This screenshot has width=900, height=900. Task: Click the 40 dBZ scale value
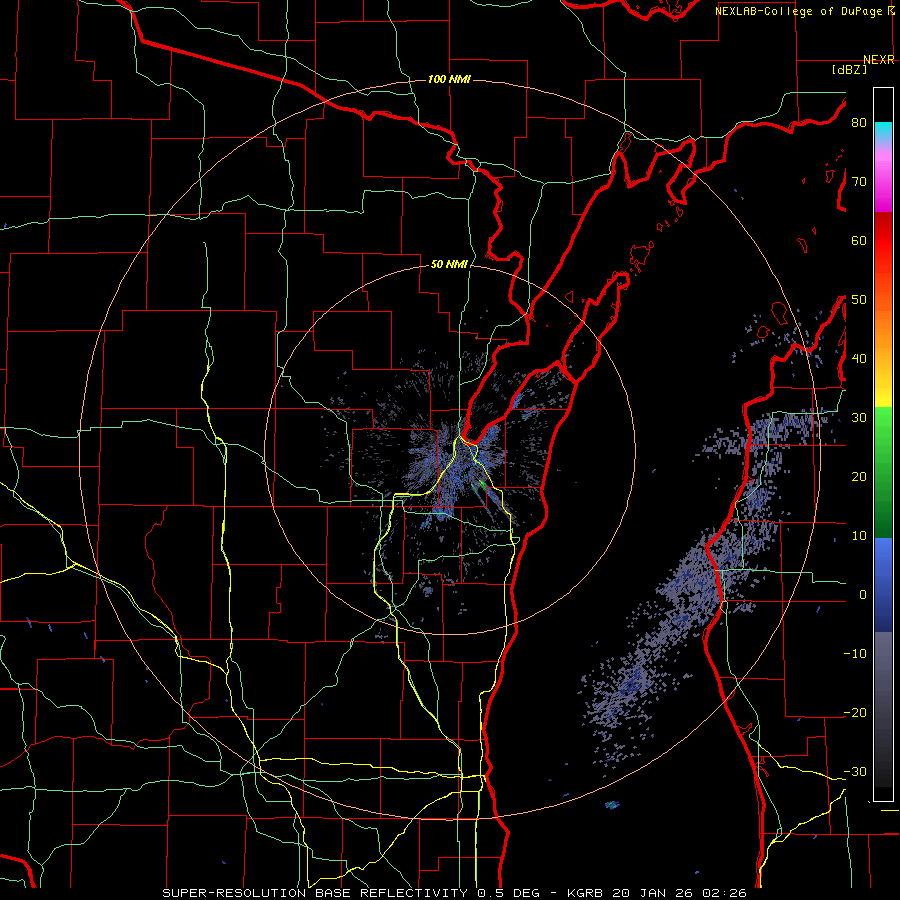(x=859, y=359)
